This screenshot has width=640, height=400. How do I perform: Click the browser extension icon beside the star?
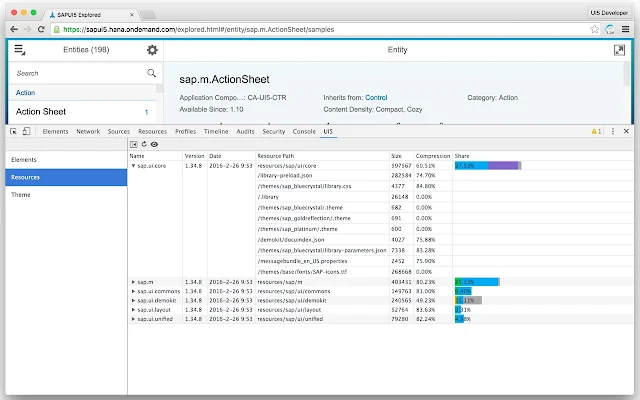coord(610,29)
